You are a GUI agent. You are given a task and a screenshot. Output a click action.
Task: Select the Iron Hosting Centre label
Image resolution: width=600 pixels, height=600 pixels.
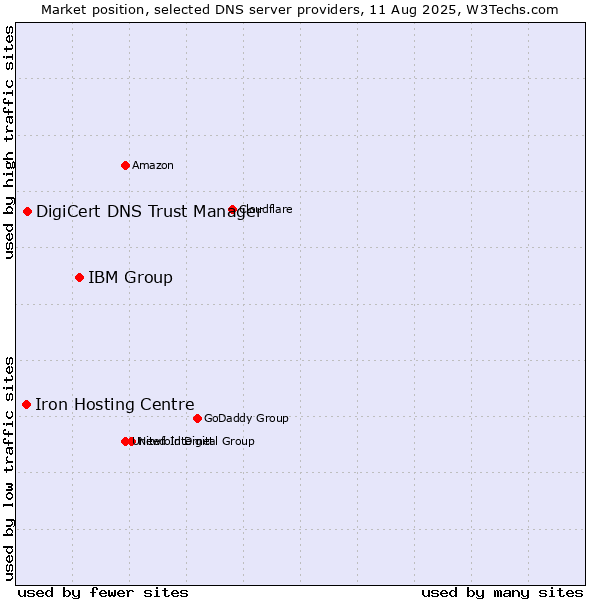point(115,404)
